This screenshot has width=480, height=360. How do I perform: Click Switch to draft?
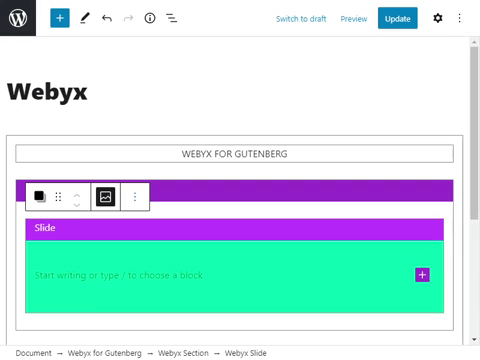pos(301,19)
